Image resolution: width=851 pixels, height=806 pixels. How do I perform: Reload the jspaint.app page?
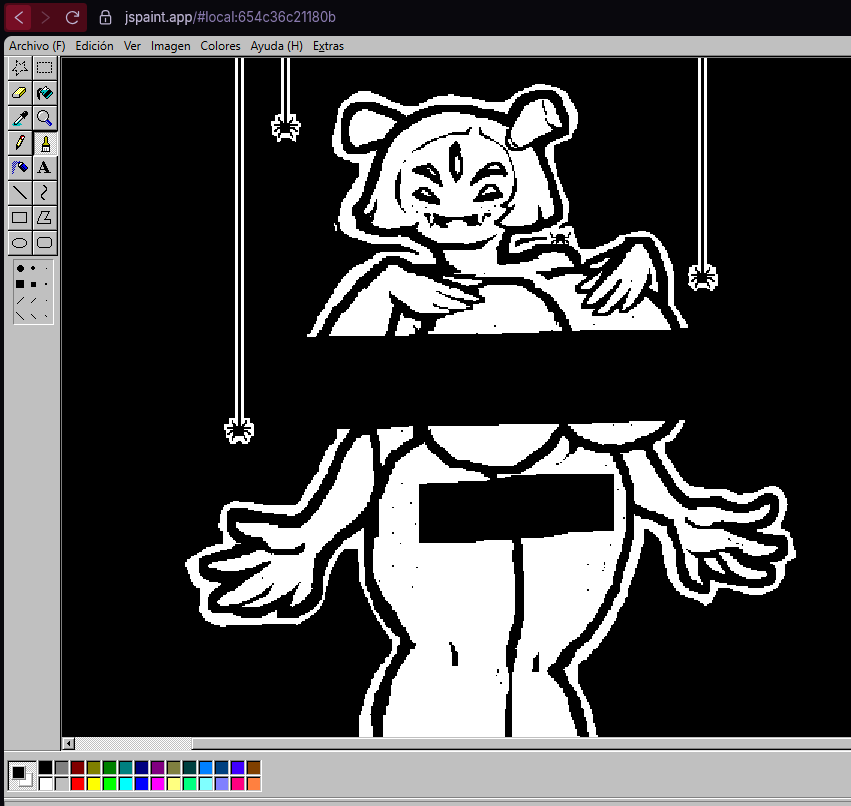pos(72,17)
